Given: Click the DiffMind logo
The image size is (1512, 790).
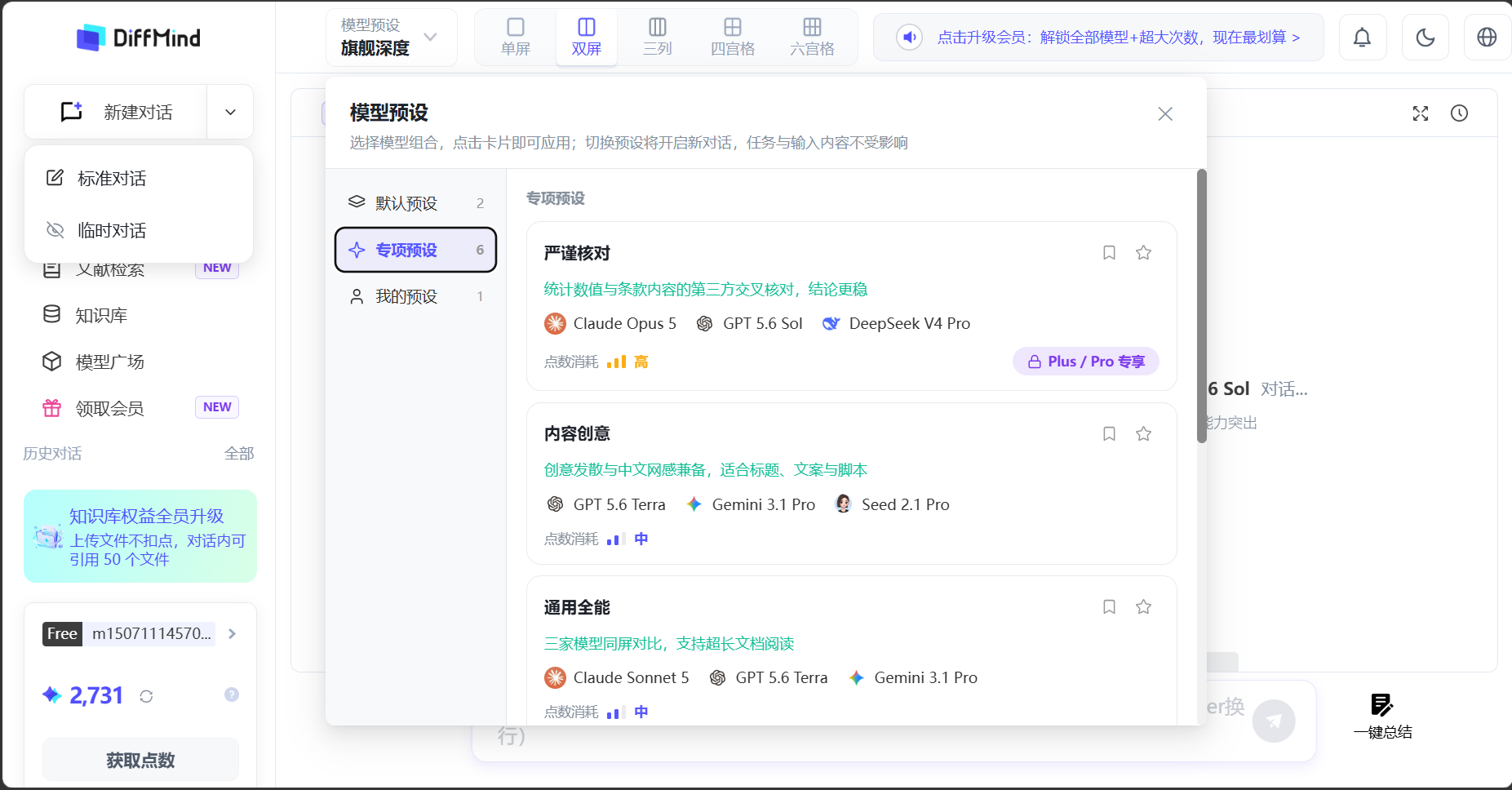Looking at the screenshot, I should tap(138, 38).
